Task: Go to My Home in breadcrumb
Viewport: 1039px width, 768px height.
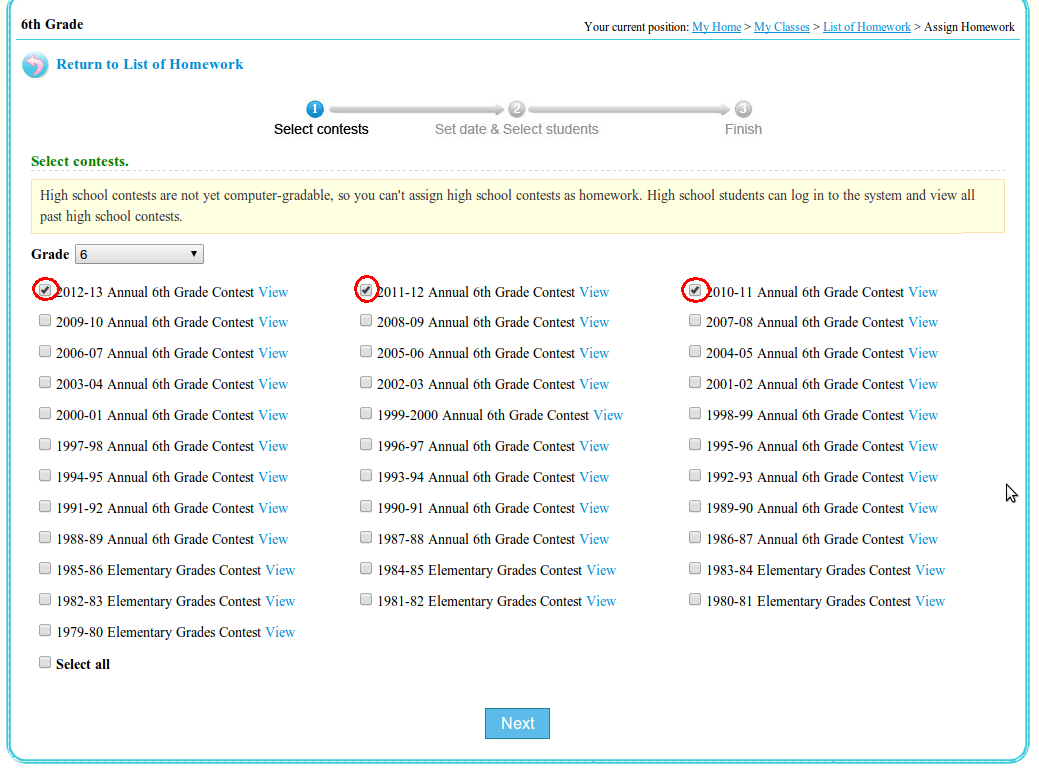Action: [716, 27]
